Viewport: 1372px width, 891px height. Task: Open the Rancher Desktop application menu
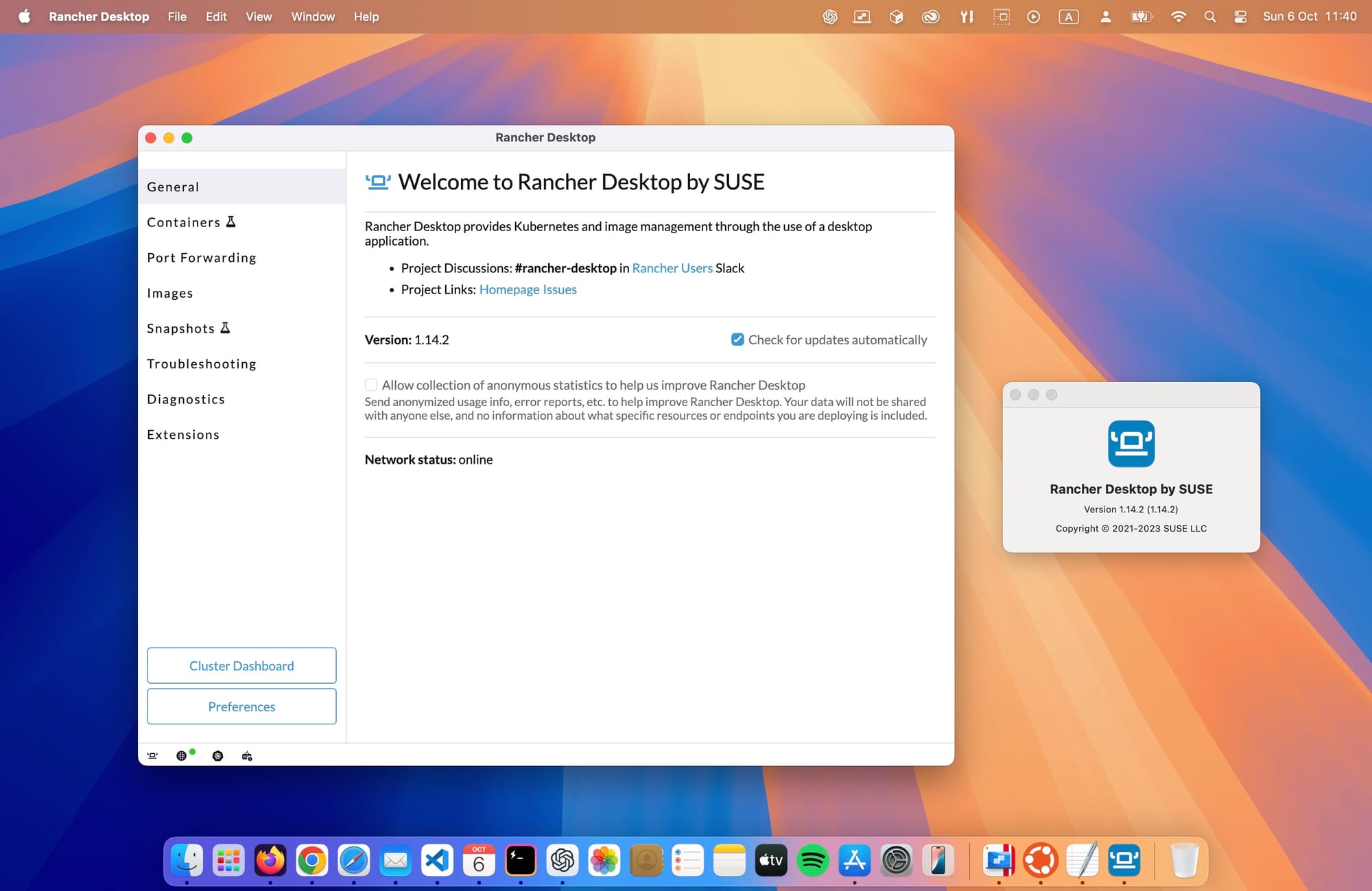[x=99, y=16]
